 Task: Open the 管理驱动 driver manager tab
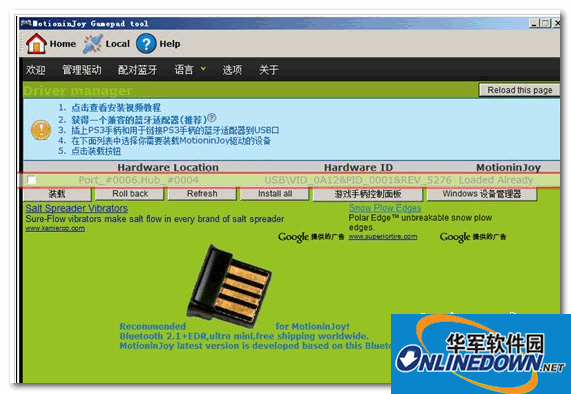click(82, 70)
